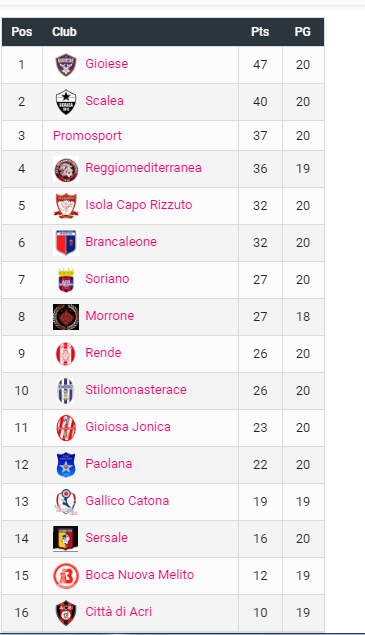Click the Città di Acri crest
Image resolution: width=365 pixels, height=635 pixels.
(66, 612)
